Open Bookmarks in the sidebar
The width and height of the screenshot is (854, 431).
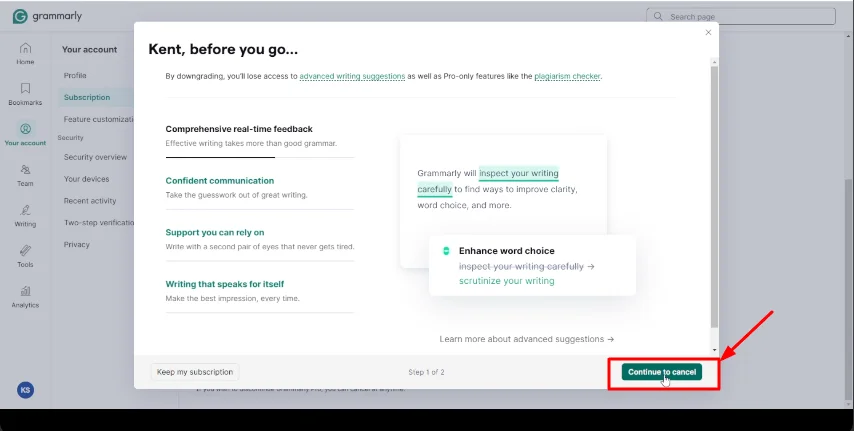click(25, 94)
